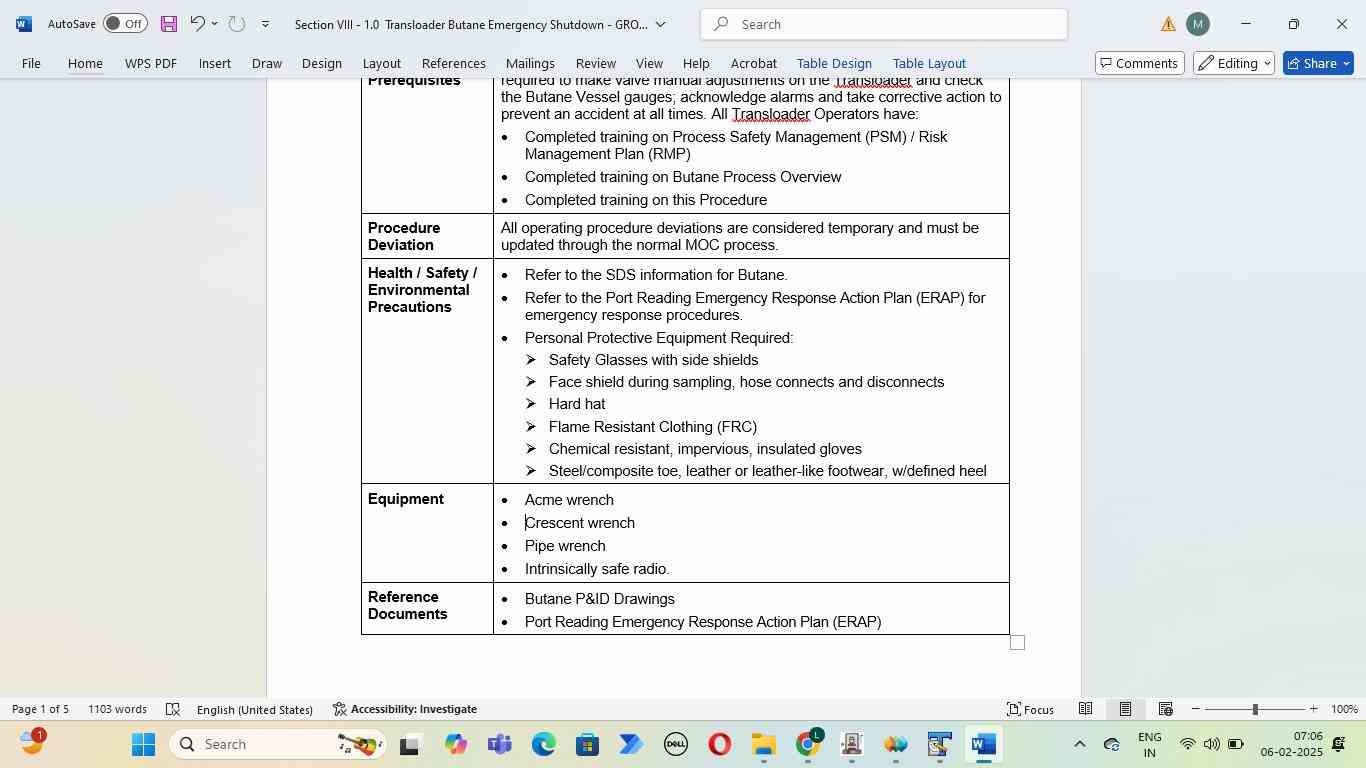Click the taskbar Search box

click(x=278, y=744)
